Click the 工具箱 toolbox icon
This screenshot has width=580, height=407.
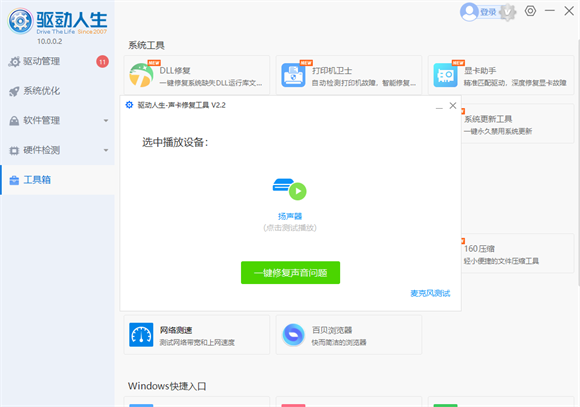[x=14, y=181]
